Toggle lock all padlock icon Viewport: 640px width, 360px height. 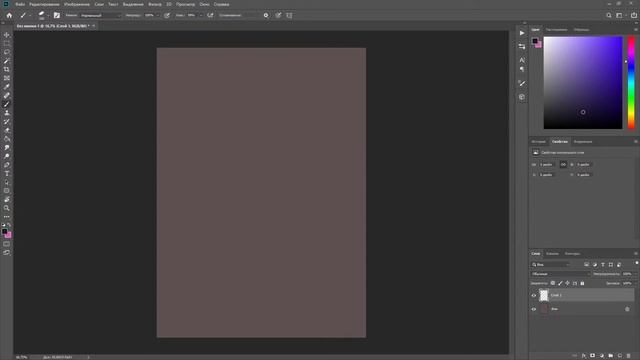[x=582, y=283]
